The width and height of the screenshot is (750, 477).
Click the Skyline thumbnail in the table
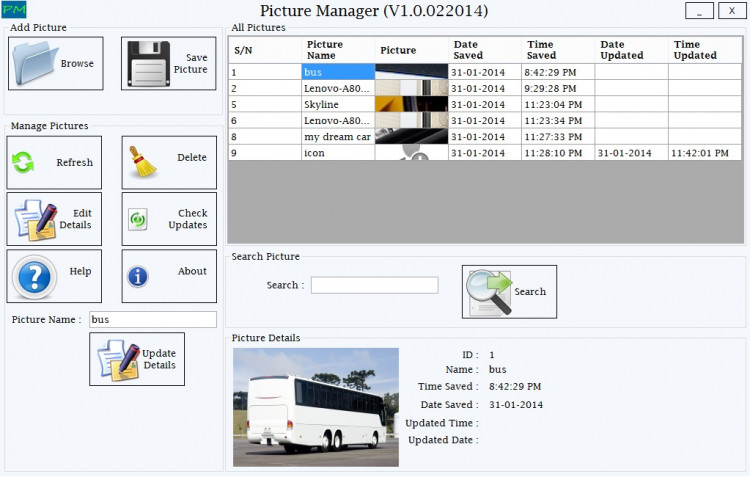point(411,104)
